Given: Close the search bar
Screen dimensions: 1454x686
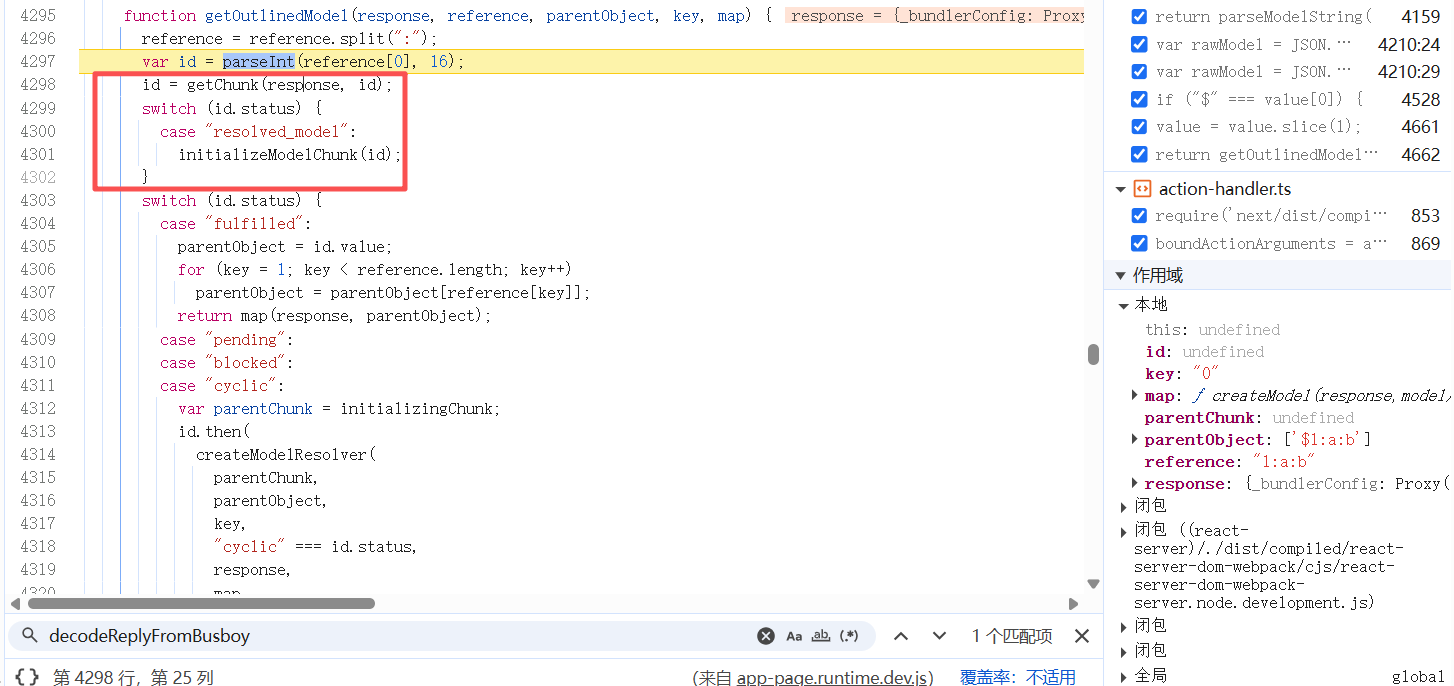Looking at the screenshot, I should (x=1082, y=636).
